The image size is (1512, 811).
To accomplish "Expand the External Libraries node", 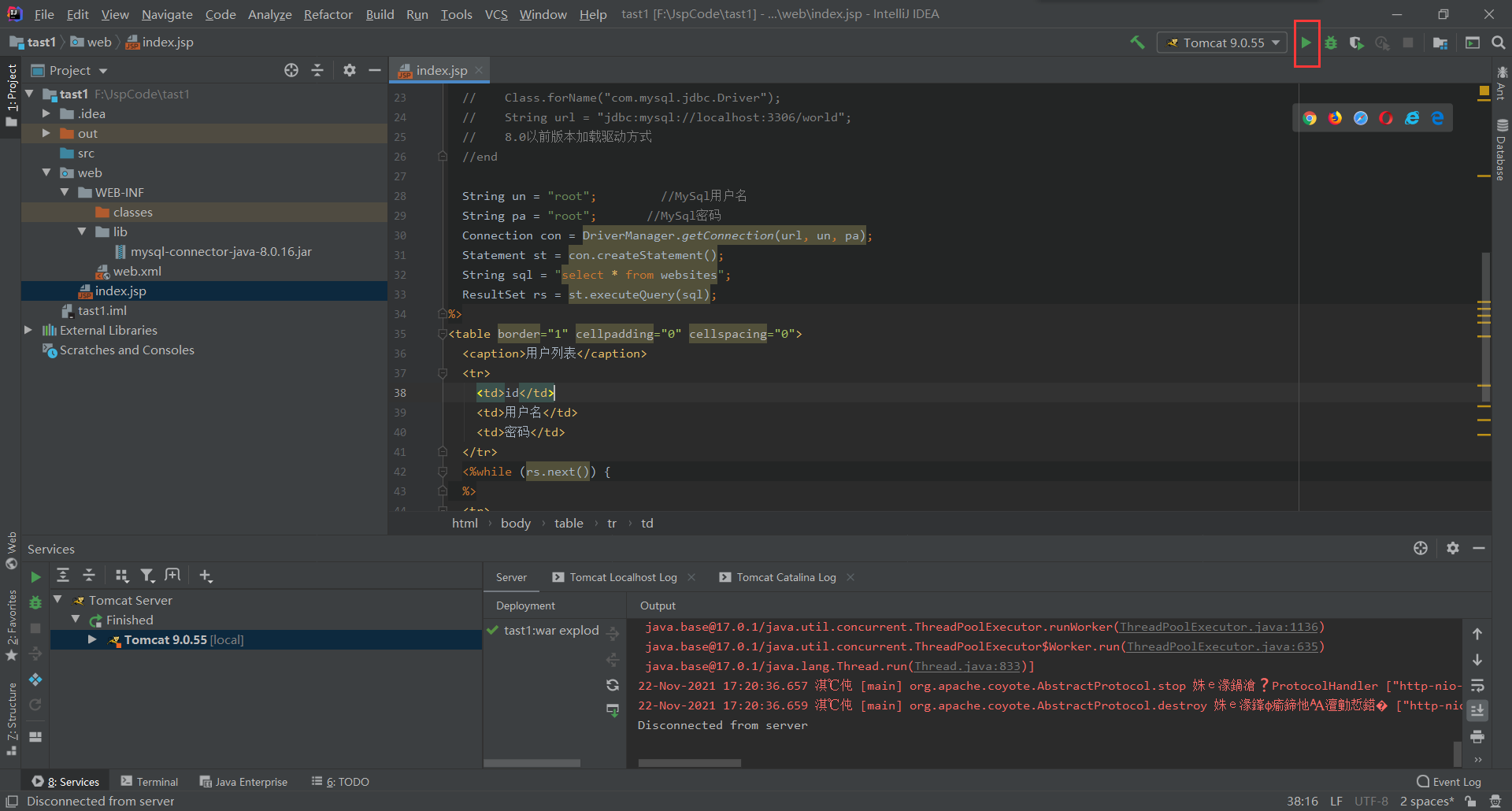I will 28,330.
